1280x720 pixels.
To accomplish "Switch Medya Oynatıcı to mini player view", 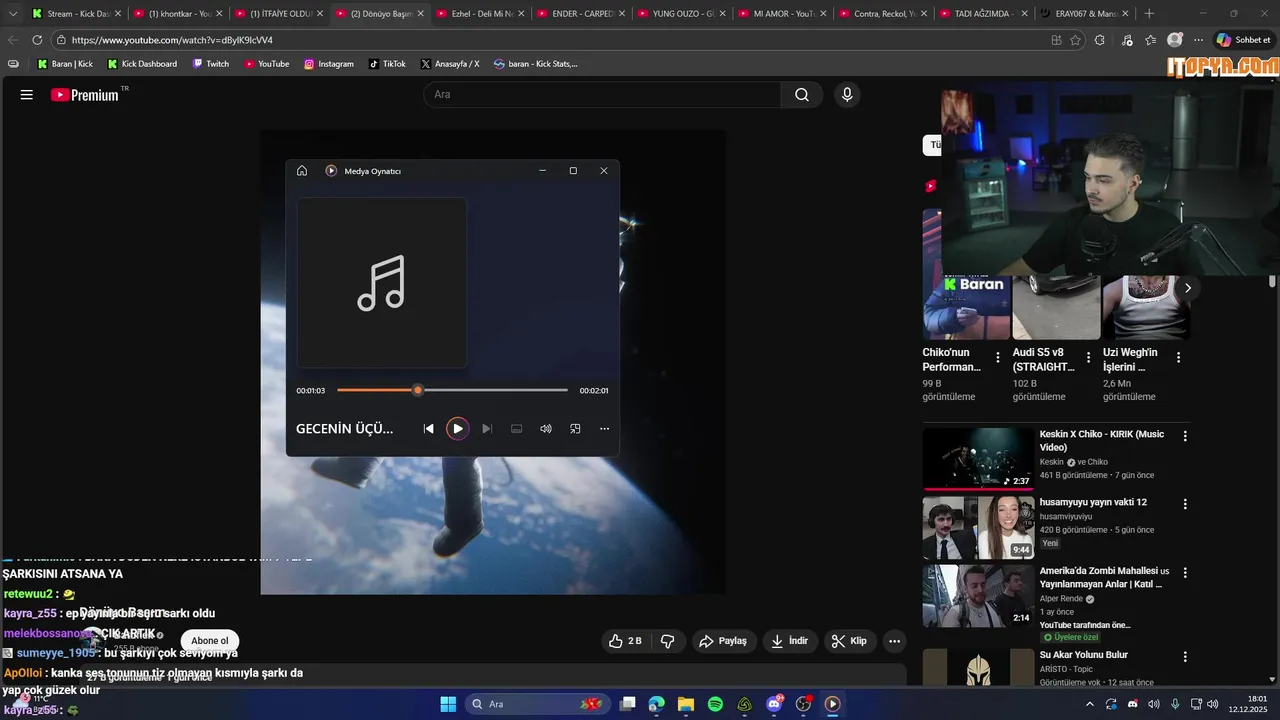I will point(575,429).
